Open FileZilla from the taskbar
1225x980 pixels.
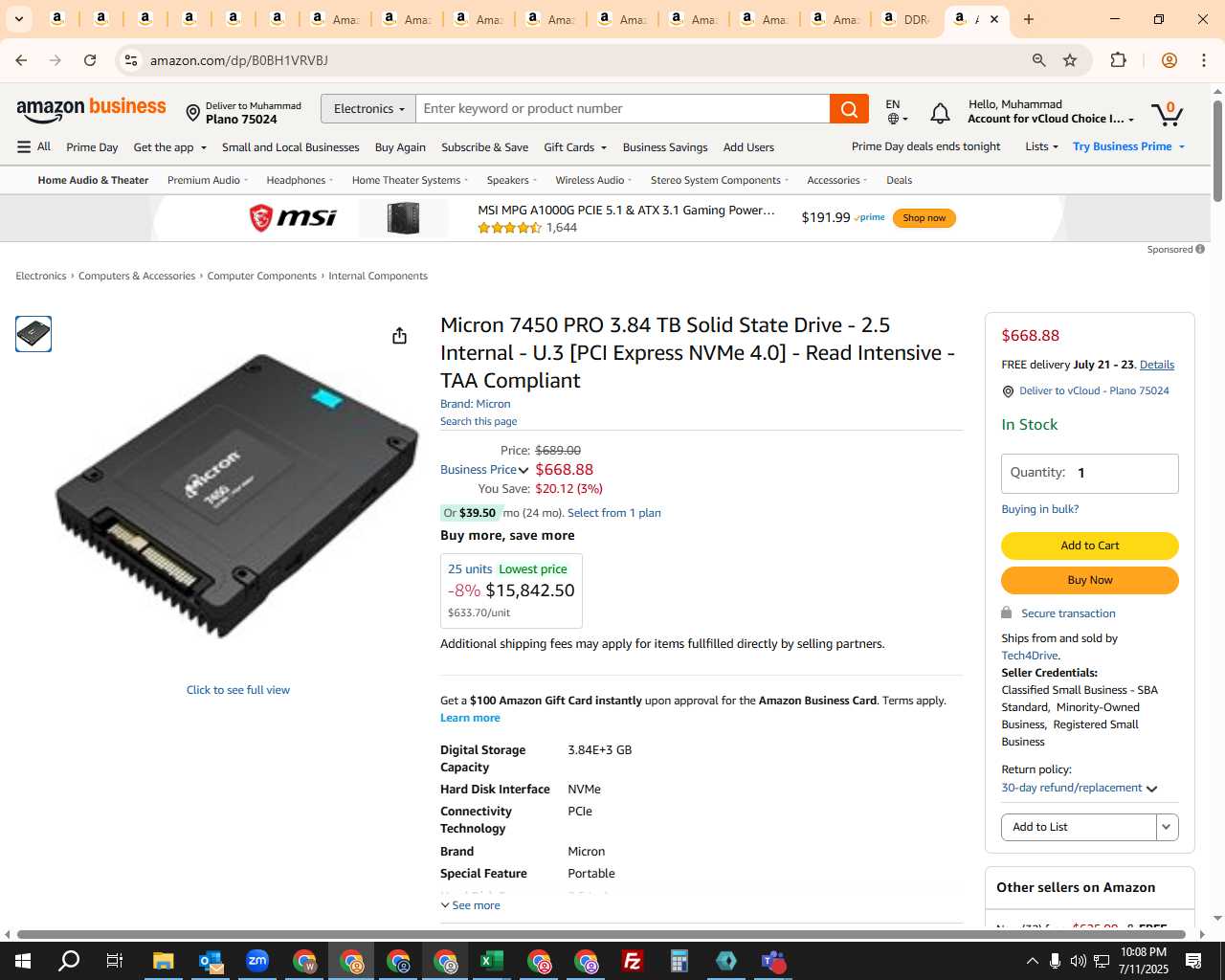[633, 961]
